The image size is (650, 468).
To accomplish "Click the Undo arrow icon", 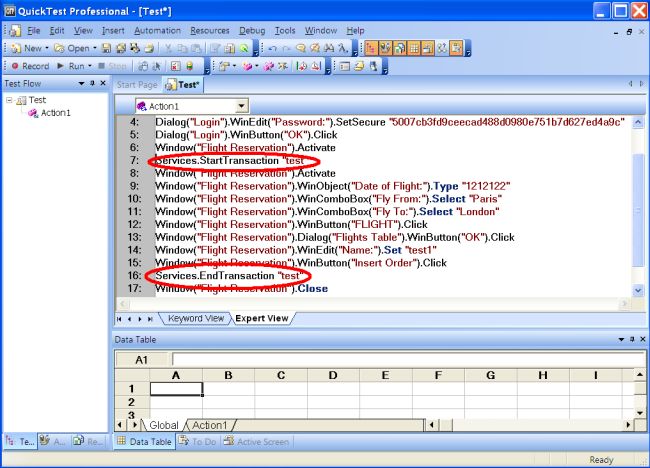I will [272, 48].
